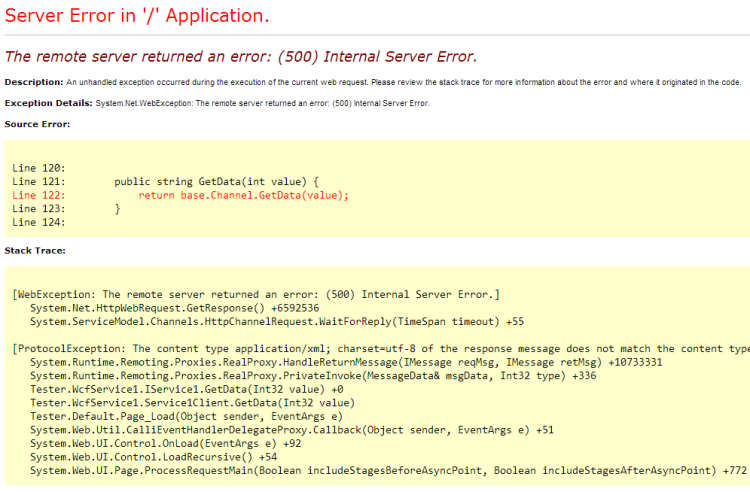Click the [WebException: ...] line in stack trace
This screenshot has width=750, height=492.
click(255, 294)
